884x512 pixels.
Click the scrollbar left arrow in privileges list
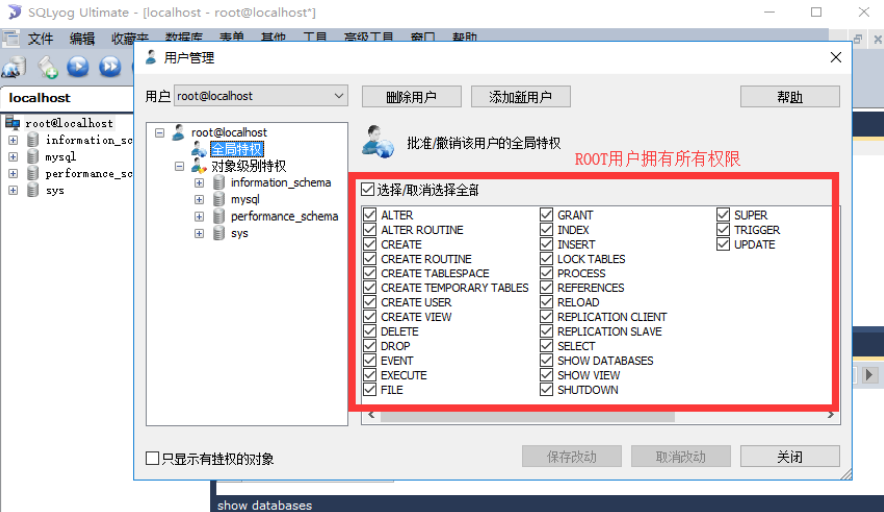tap(371, 416)
